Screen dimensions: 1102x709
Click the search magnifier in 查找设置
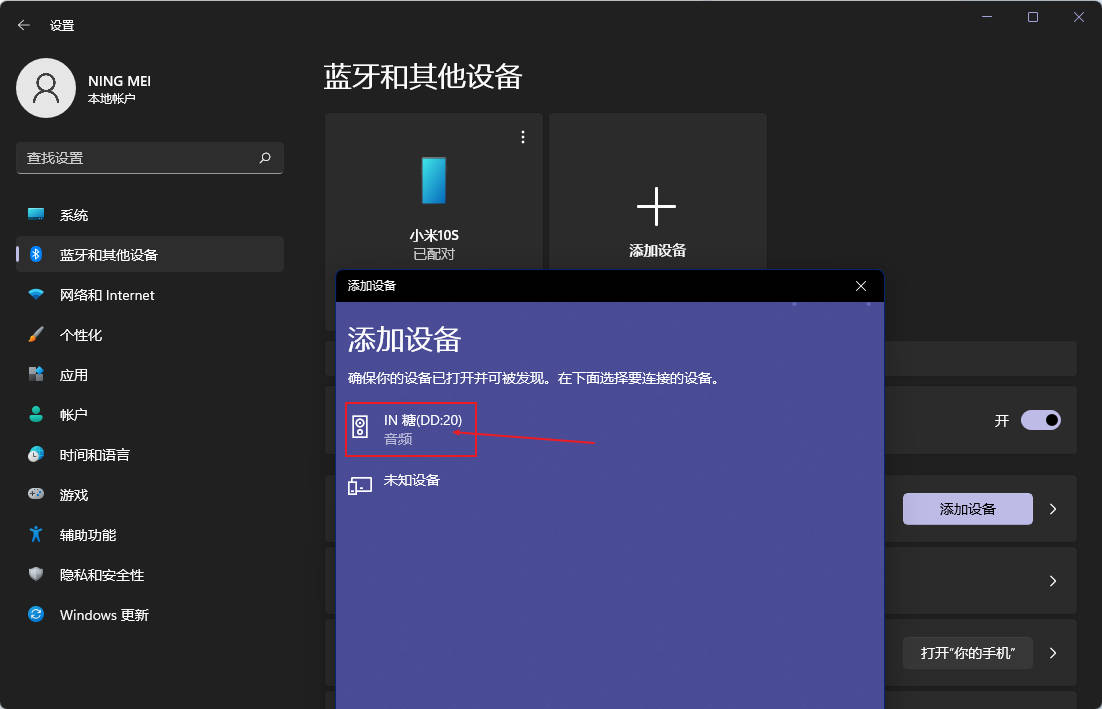(265, 158)
